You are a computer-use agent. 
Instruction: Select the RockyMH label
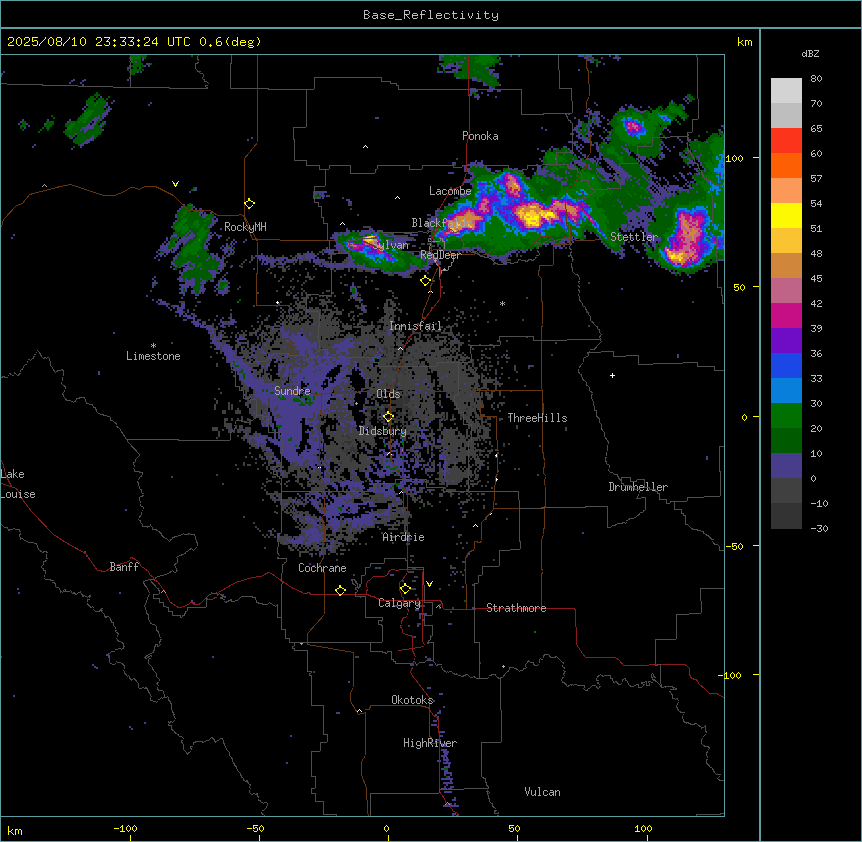(245, 227)
